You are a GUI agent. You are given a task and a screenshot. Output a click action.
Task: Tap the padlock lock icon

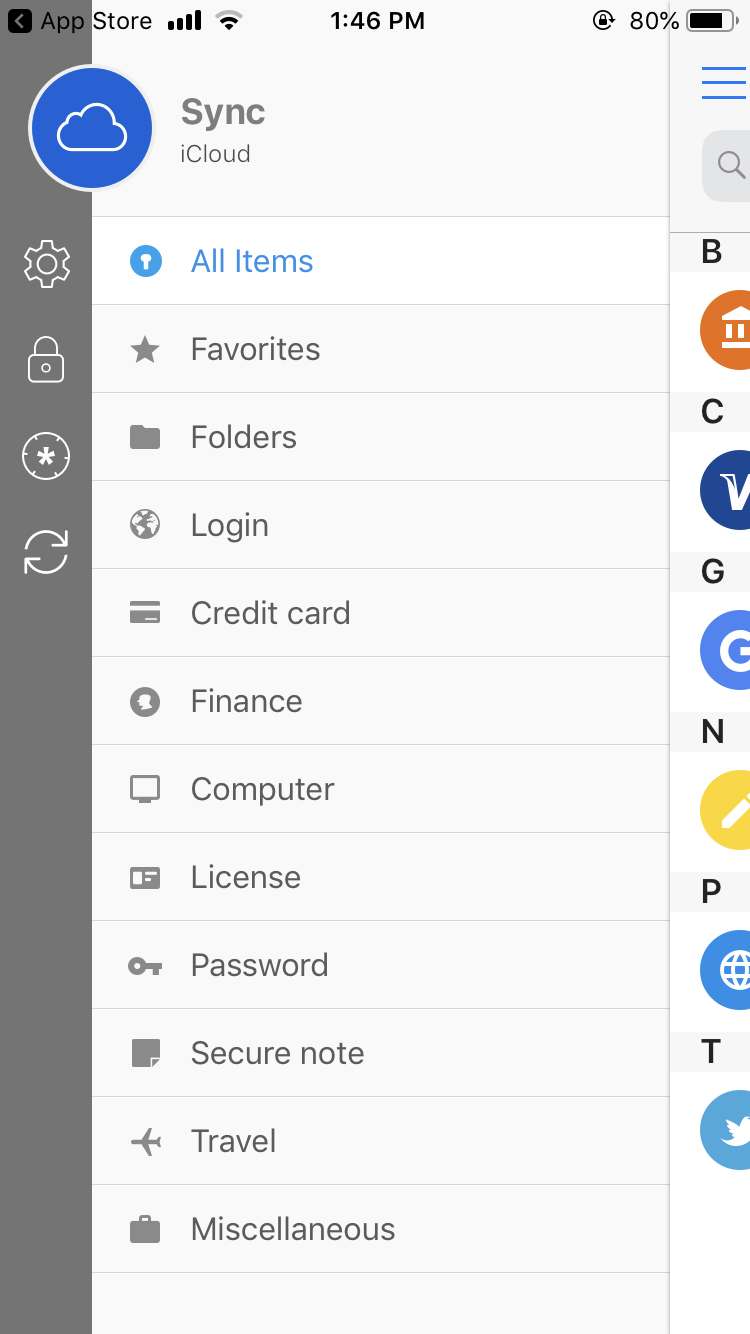click(46, 360)
